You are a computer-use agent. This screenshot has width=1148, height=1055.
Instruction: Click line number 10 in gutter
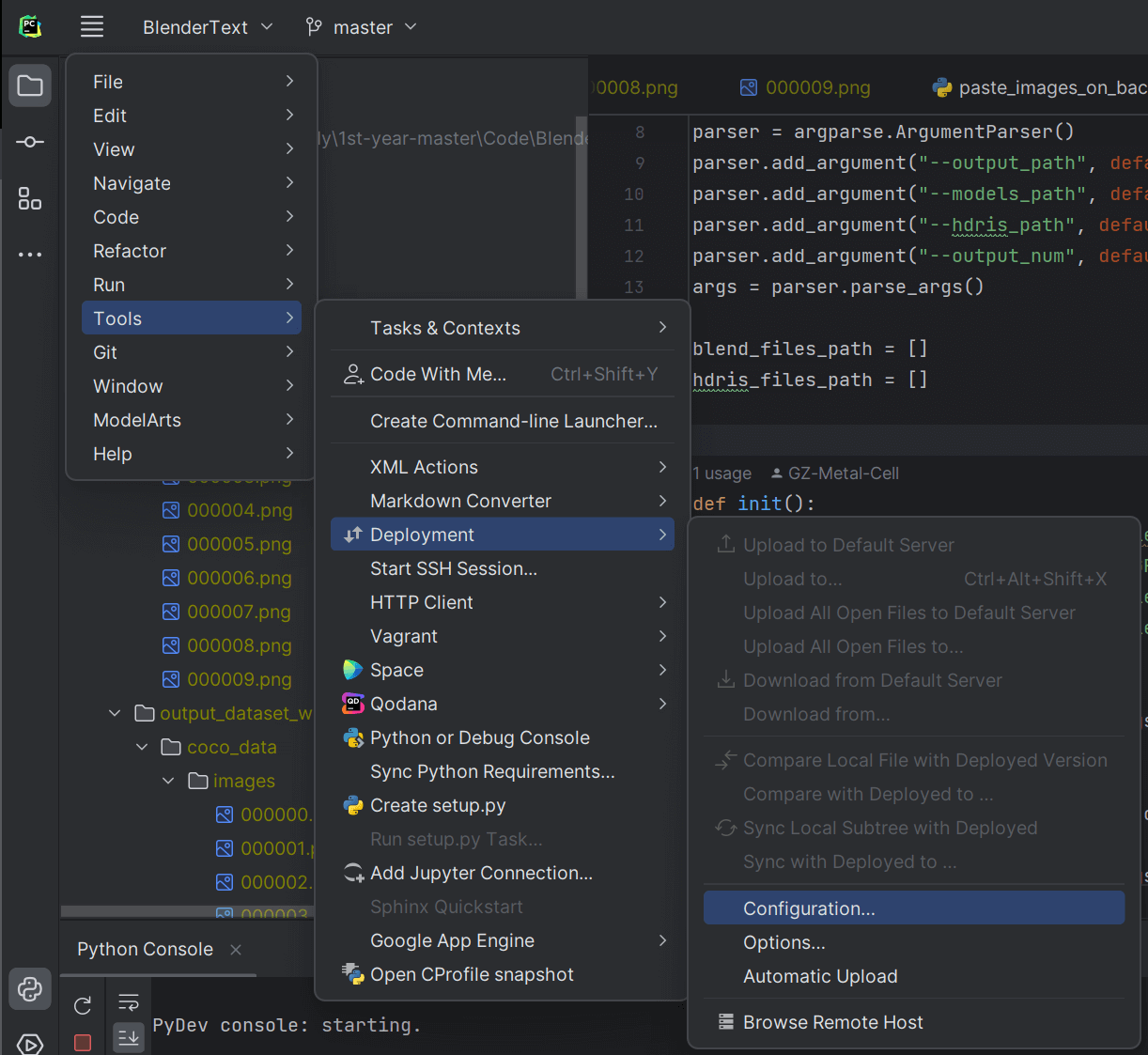pyautogui.click(x=634, y=194)
